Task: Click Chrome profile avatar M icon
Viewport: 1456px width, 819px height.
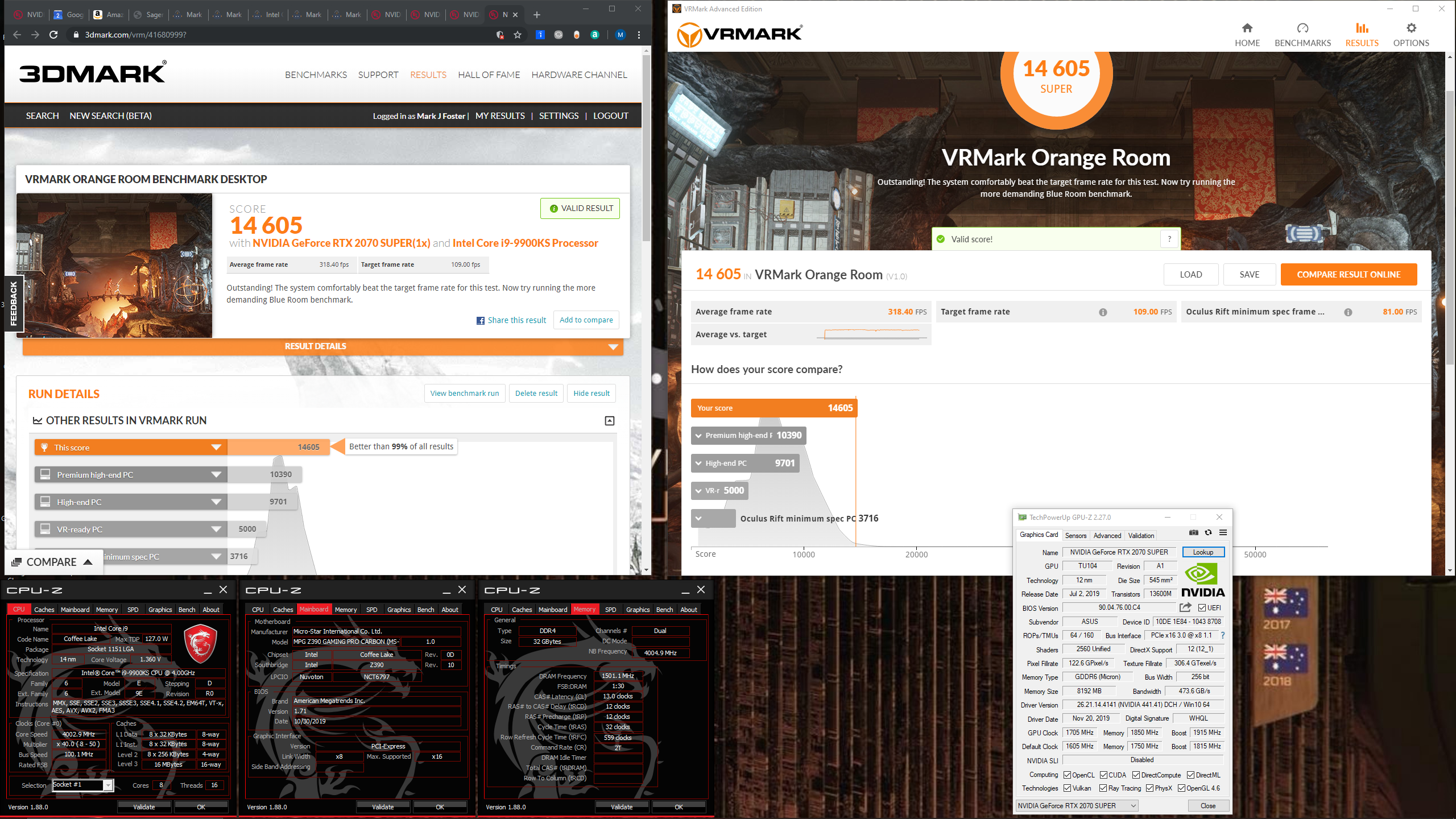Action: [620, 35]
